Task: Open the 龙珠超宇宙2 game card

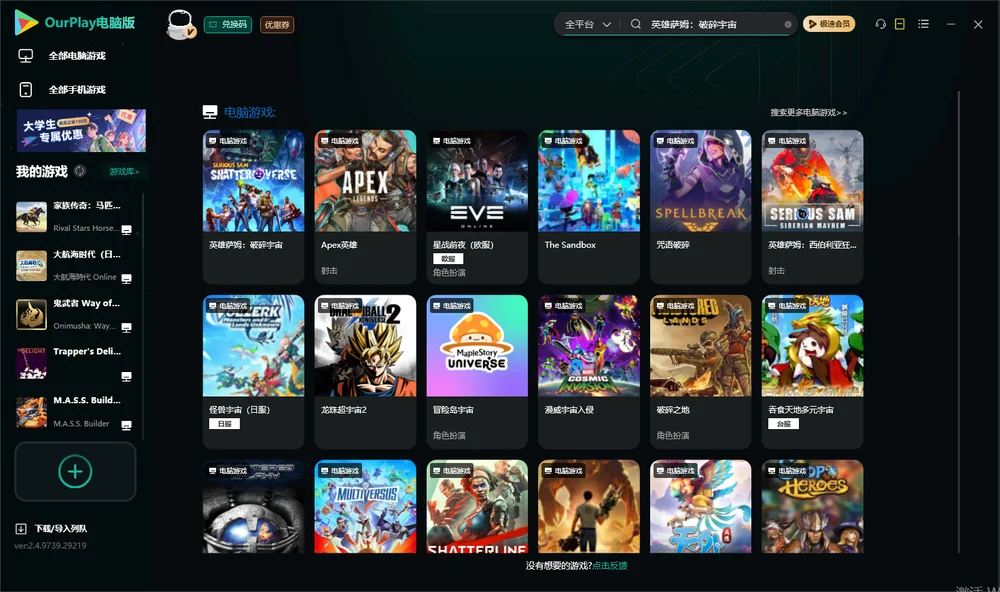Action: click(x=365, y=371)
